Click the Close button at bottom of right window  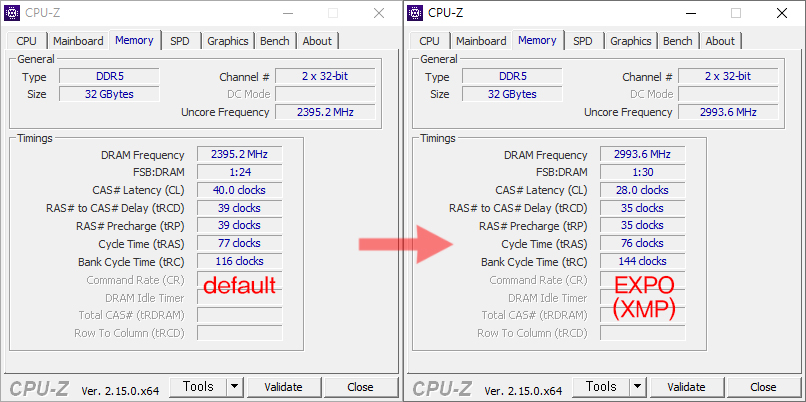[763, 387]
